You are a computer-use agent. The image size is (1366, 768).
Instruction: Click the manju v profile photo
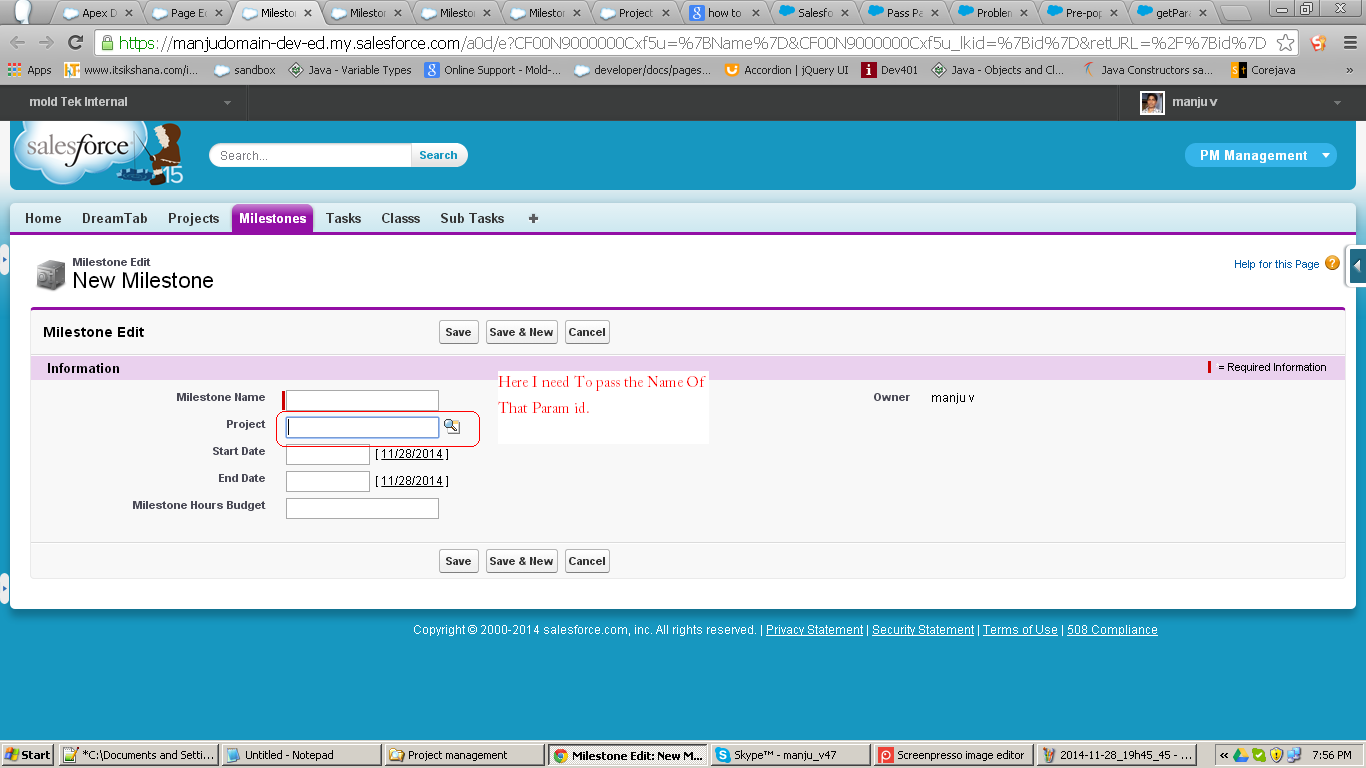(1152, 102)
